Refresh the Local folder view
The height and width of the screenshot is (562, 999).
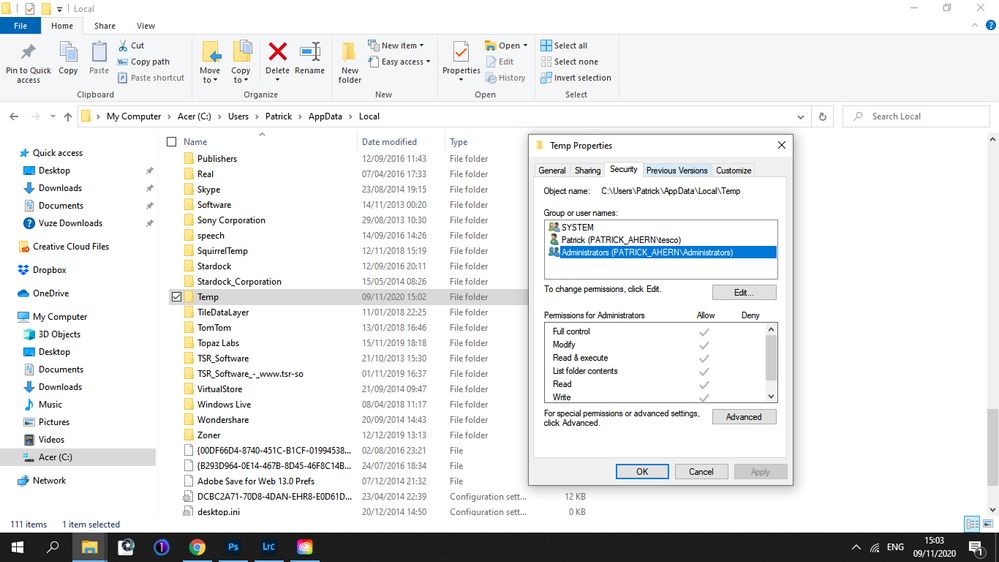pos(823,117)
